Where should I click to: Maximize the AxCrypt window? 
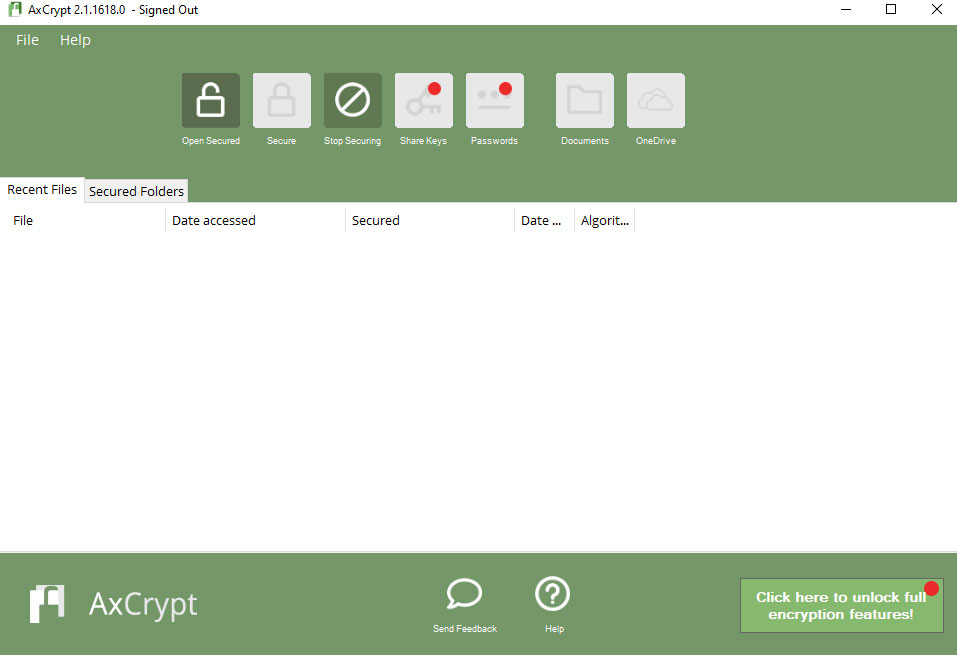coord(891,10)
